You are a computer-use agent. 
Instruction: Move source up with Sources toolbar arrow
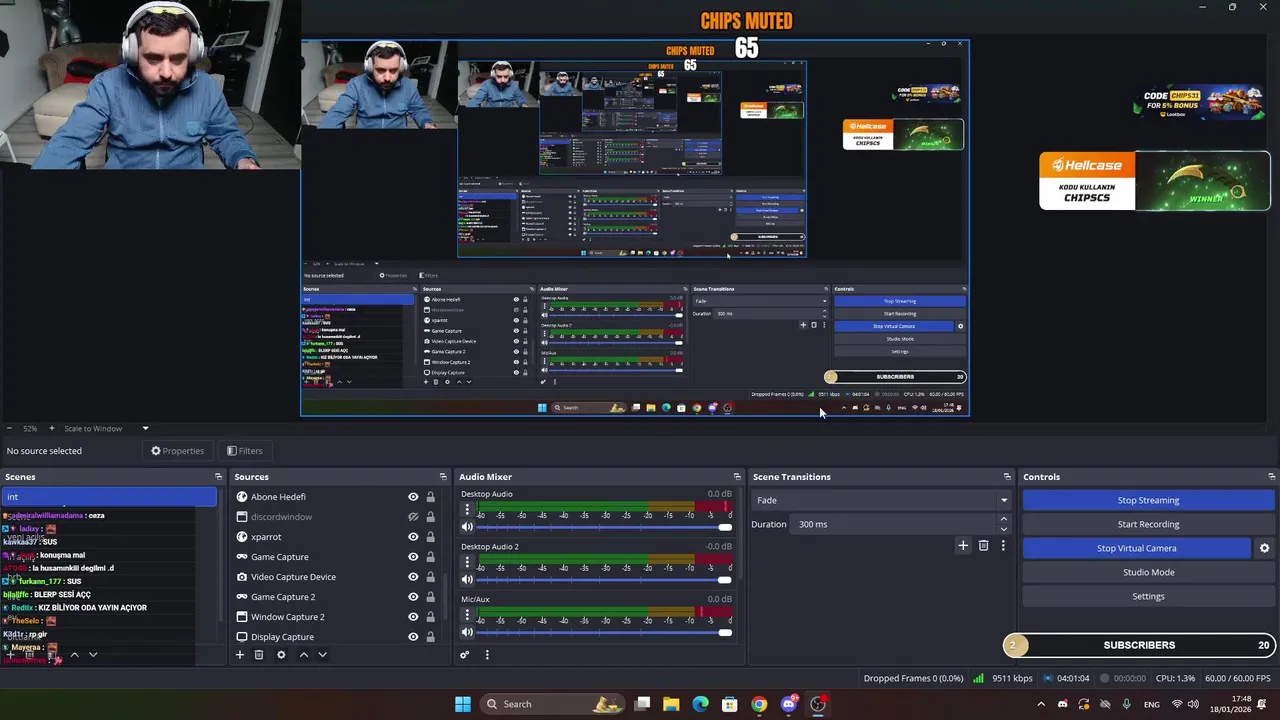tap(304, 655)
